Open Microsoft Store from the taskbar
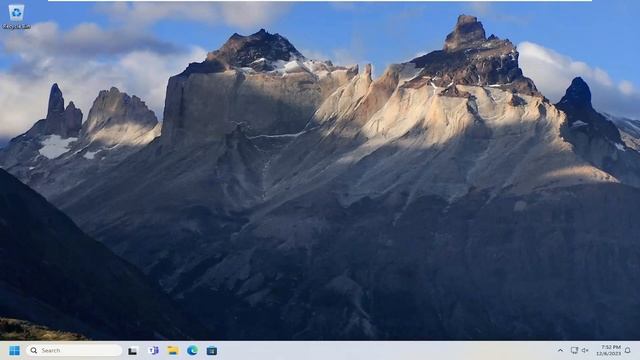 [x=211, y=350]
